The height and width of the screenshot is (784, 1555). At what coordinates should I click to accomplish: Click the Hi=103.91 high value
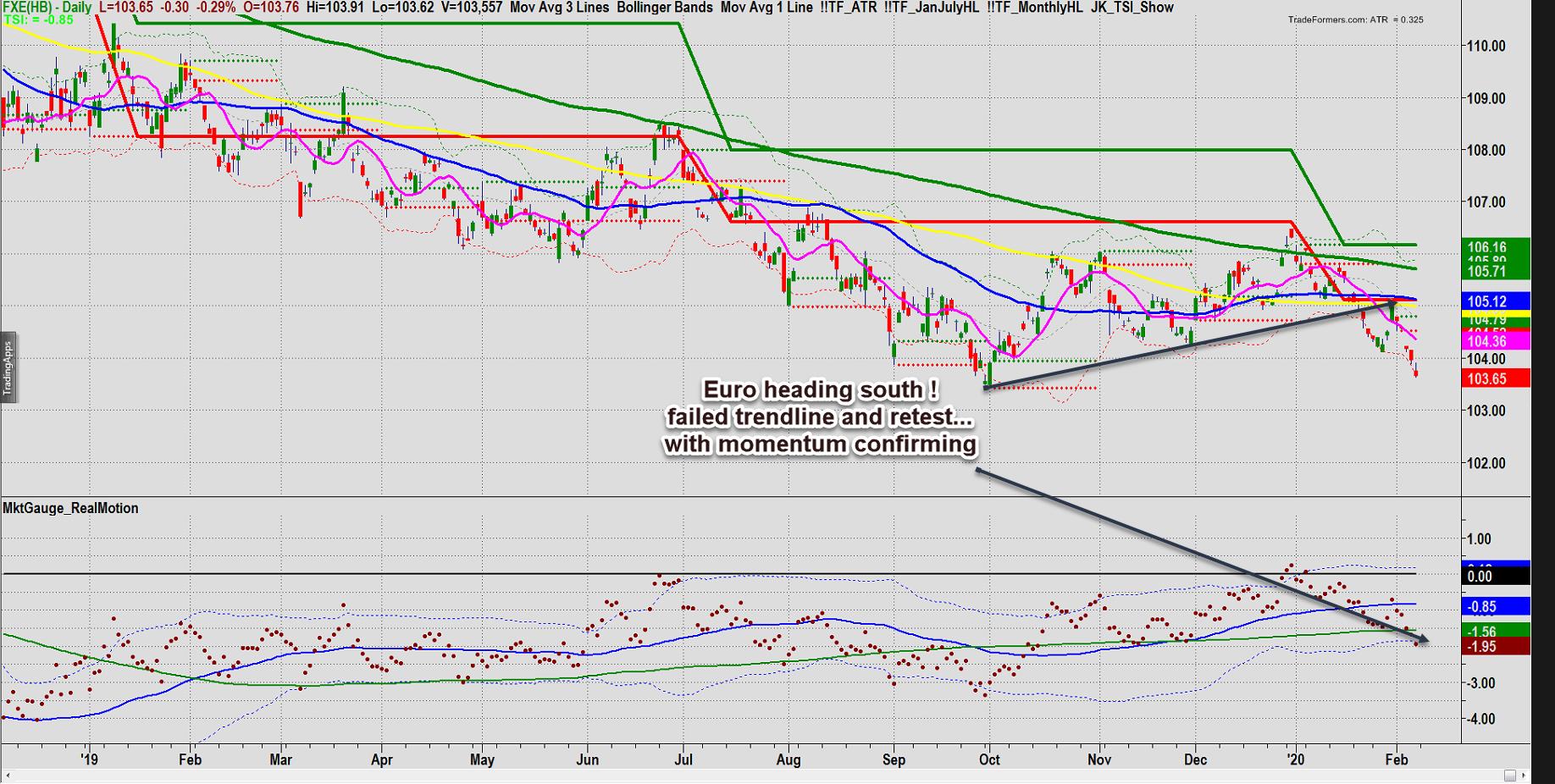click(335, 7)
